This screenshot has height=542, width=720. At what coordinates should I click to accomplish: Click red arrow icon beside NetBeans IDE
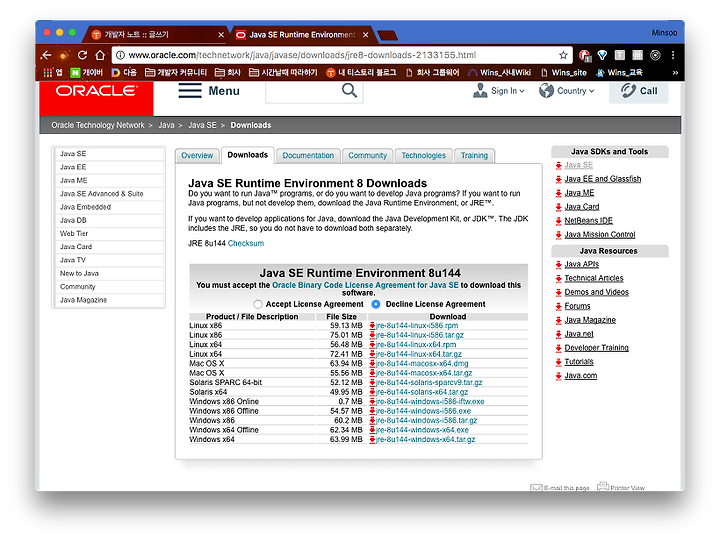558,221
